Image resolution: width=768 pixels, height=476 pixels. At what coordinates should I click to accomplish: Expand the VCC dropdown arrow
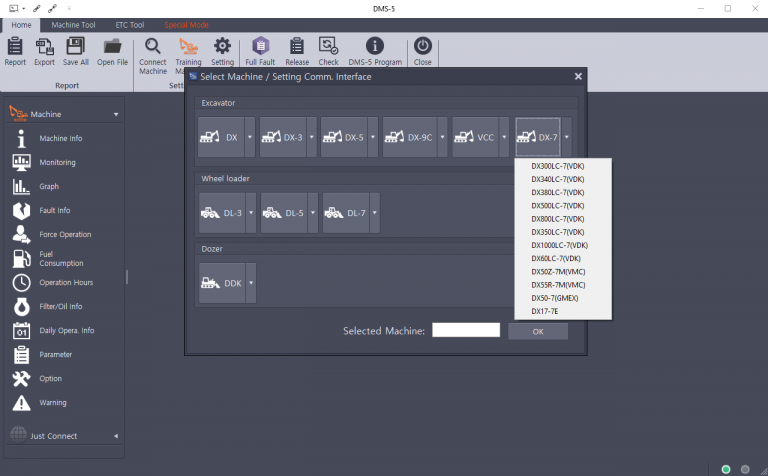(504, 137)
